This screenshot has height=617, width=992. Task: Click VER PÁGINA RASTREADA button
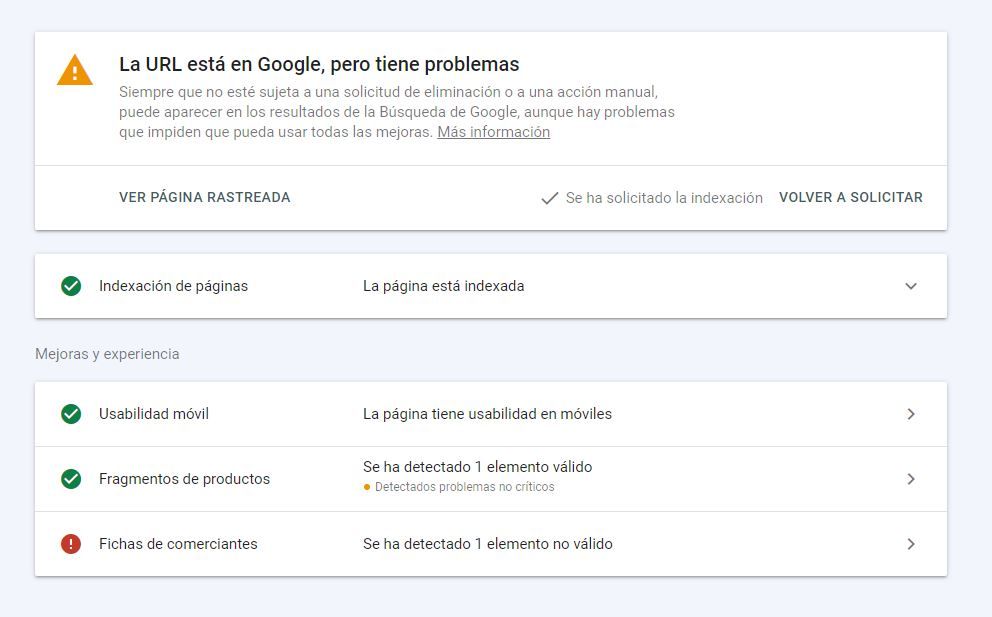pyautogui.click(x=204, y=197)
